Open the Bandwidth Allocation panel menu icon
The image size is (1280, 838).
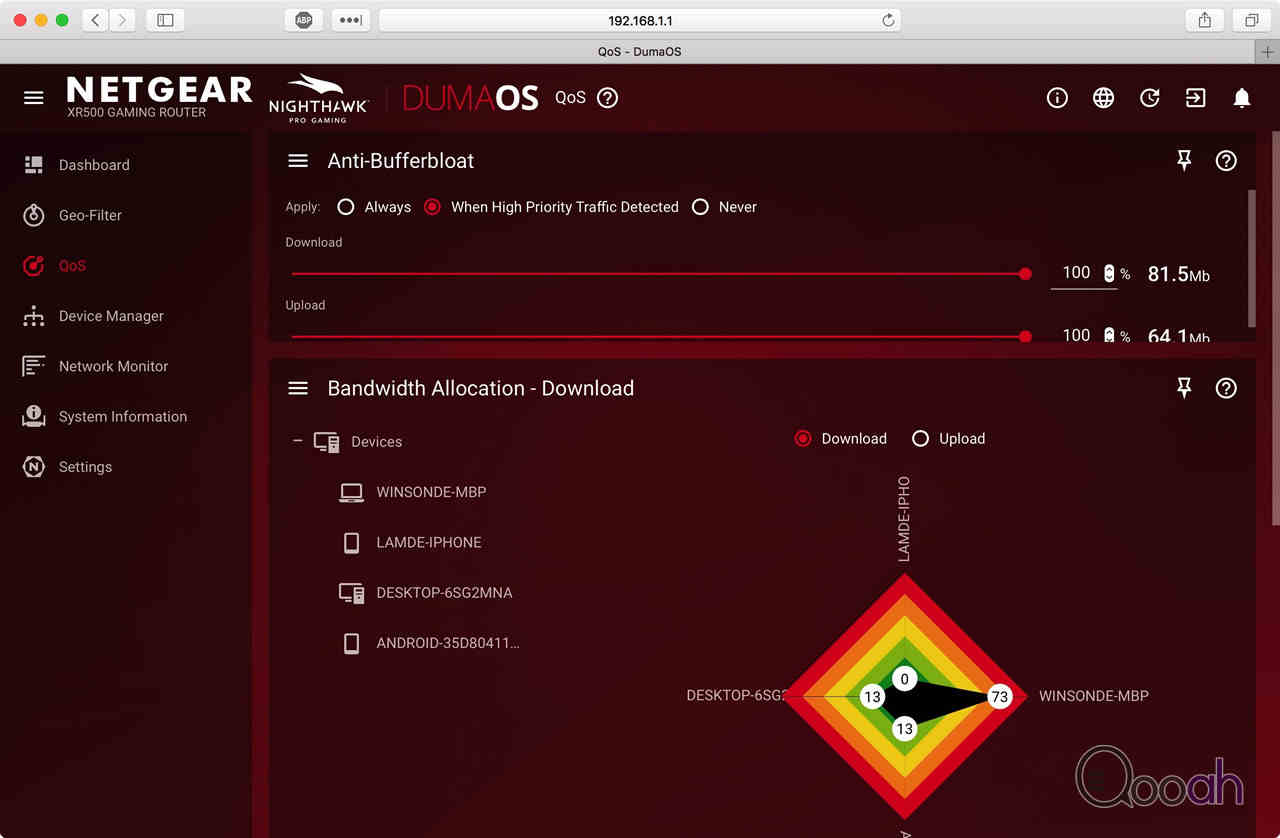[298, 388]
